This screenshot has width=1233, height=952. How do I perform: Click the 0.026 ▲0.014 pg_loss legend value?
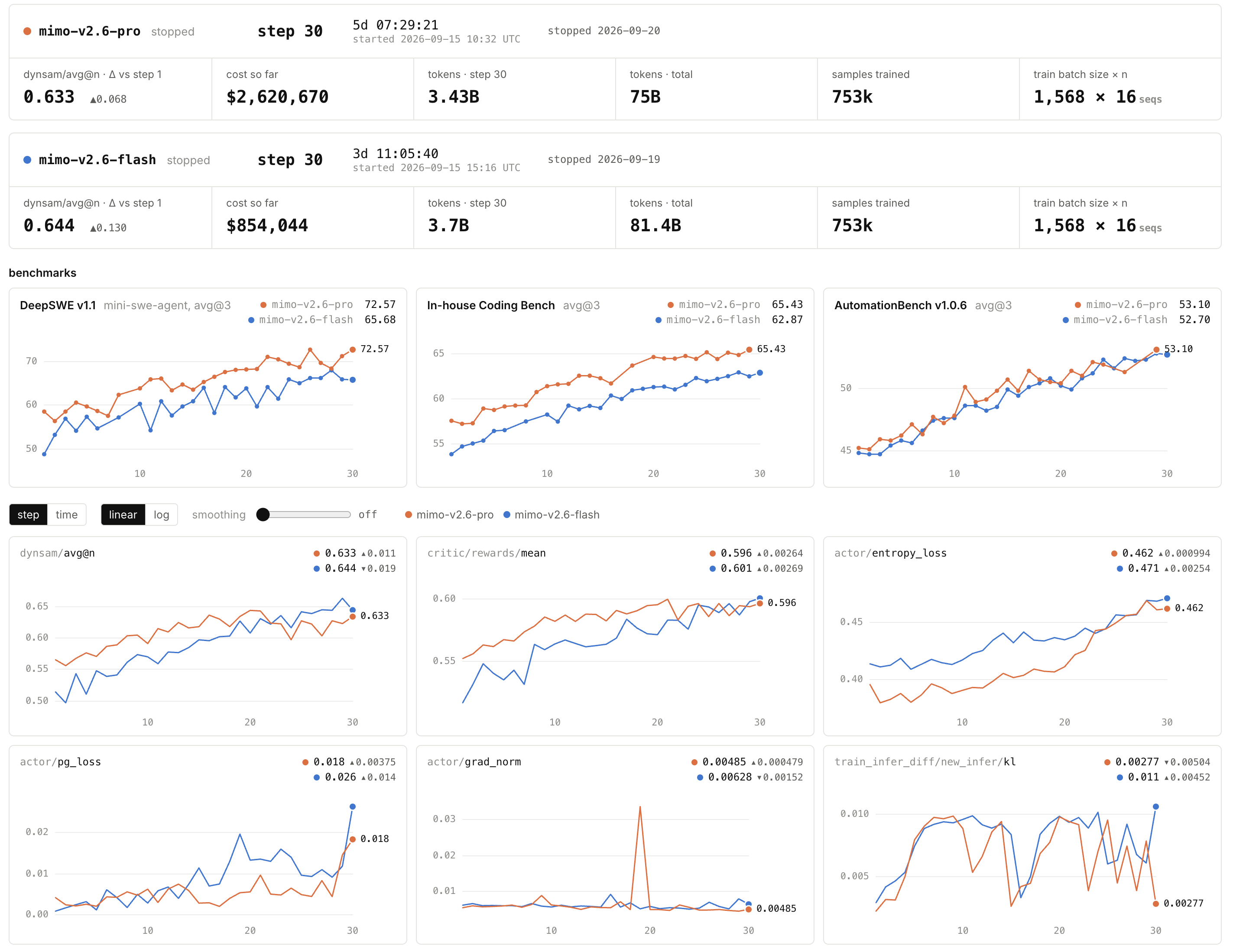click(x=354, y=777)
